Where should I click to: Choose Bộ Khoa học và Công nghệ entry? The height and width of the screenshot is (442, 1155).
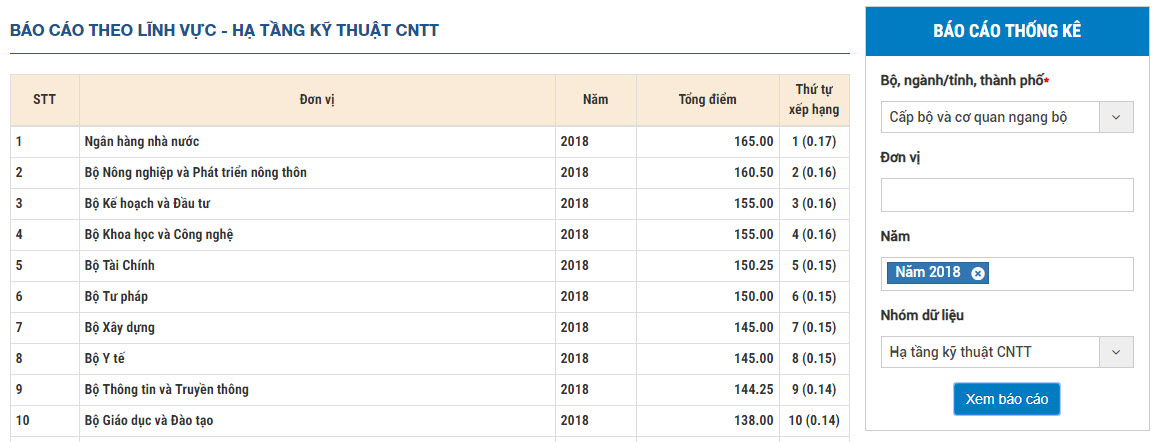159,235
